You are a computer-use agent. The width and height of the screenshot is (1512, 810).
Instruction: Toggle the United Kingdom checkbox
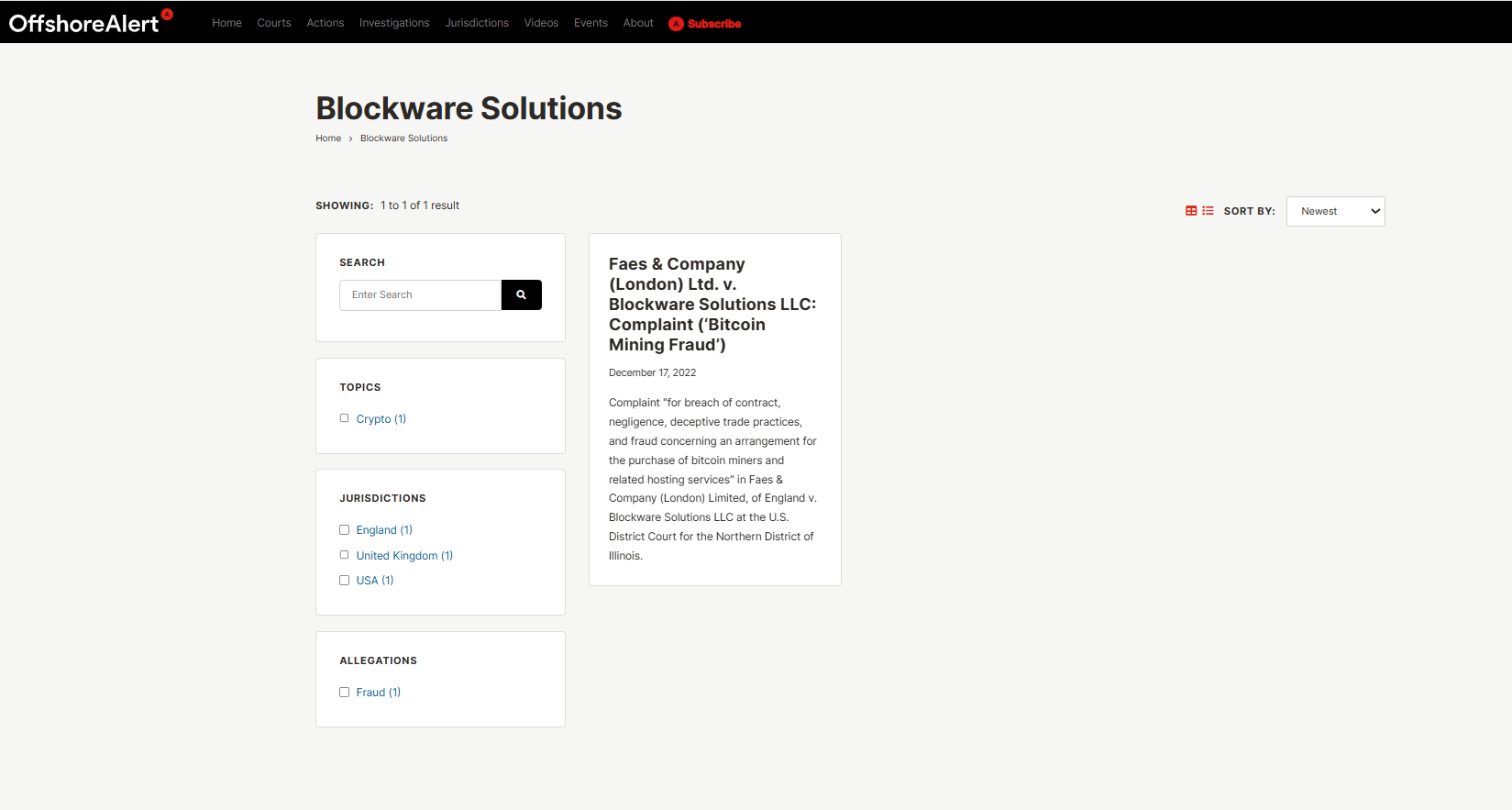point(345,555)
